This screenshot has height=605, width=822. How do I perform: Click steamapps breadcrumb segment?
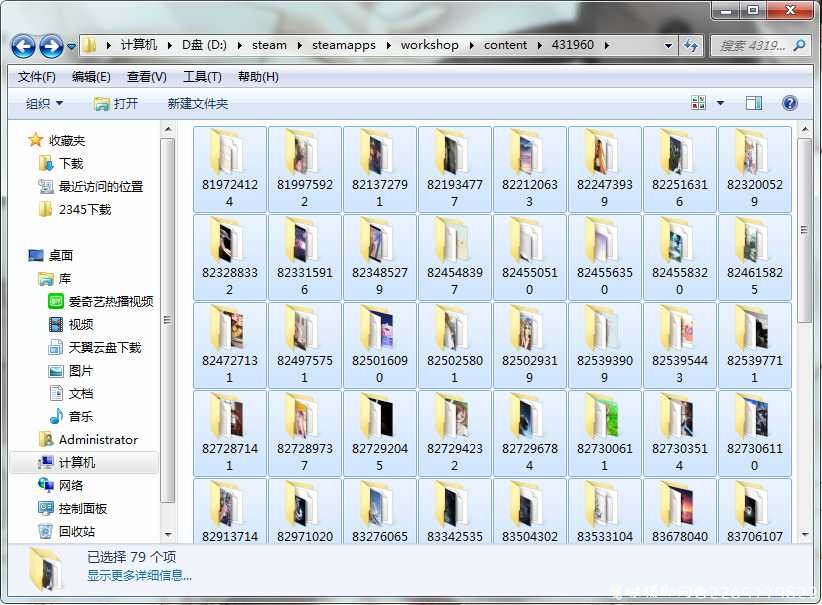pos(344,45)
